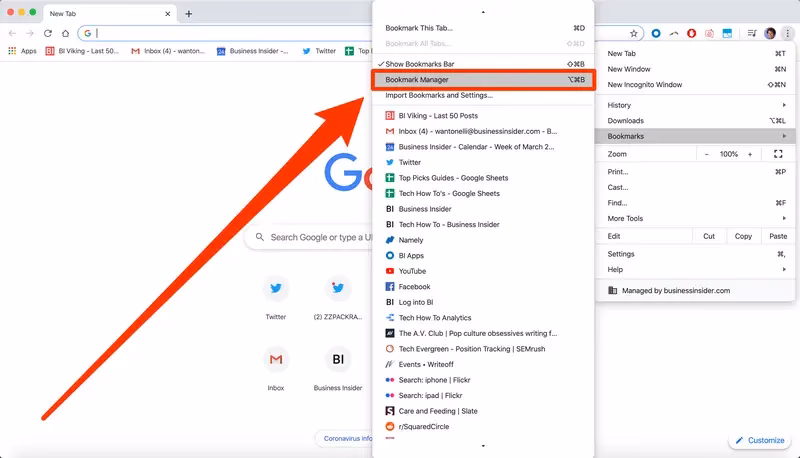
Task: Decrease zoom with the minus button
Action: 707,154
